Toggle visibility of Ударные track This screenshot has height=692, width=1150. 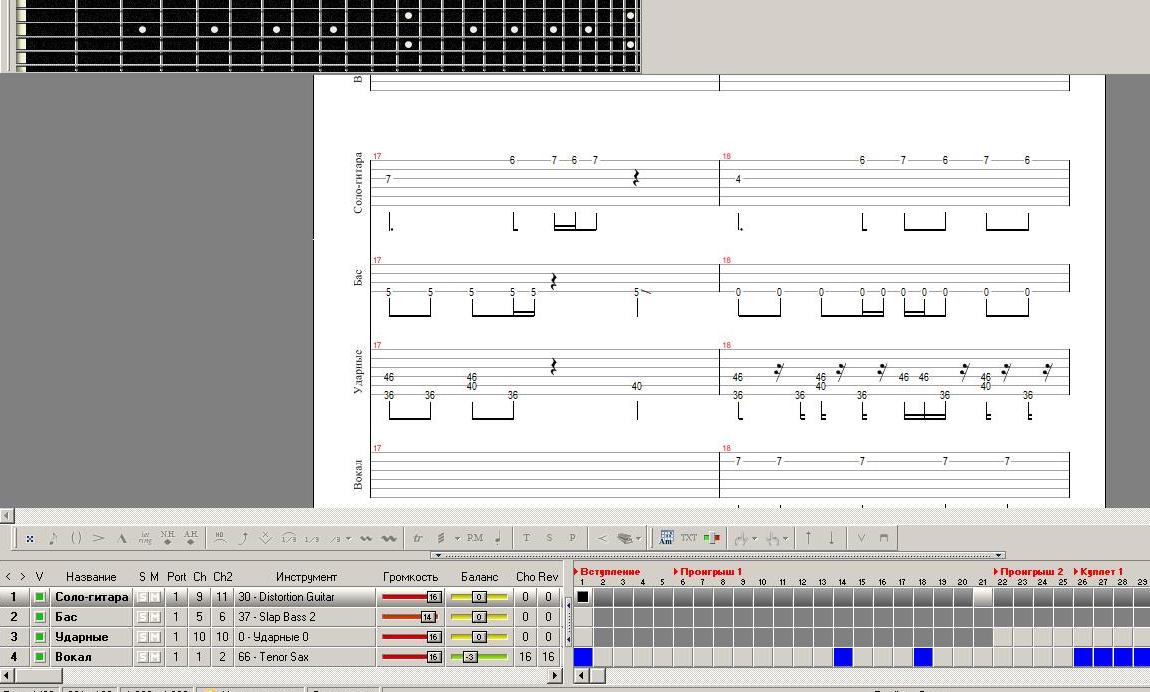[x=40, y=637]
